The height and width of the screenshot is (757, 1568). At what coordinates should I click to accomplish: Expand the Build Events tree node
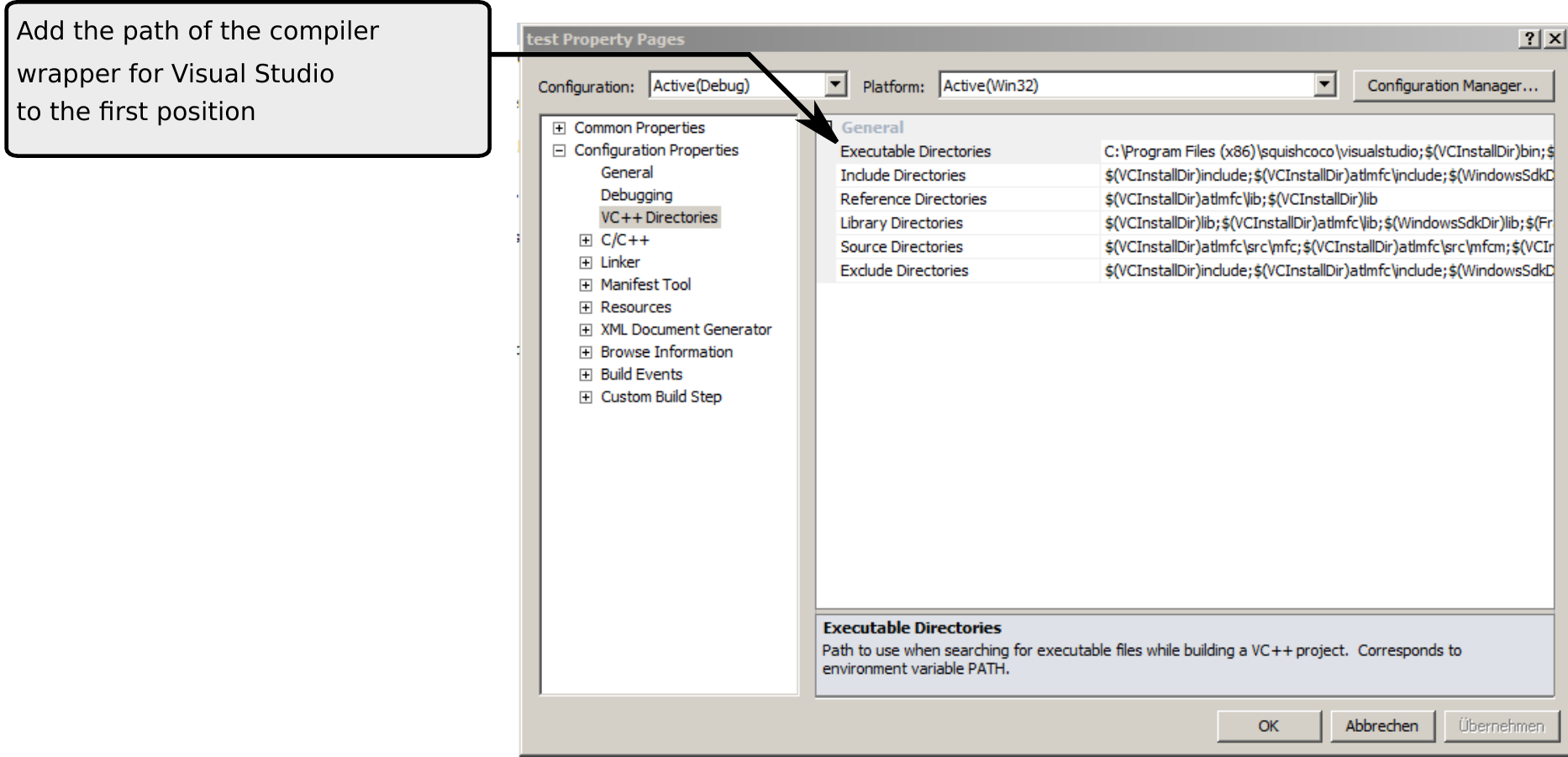[586, 374]
